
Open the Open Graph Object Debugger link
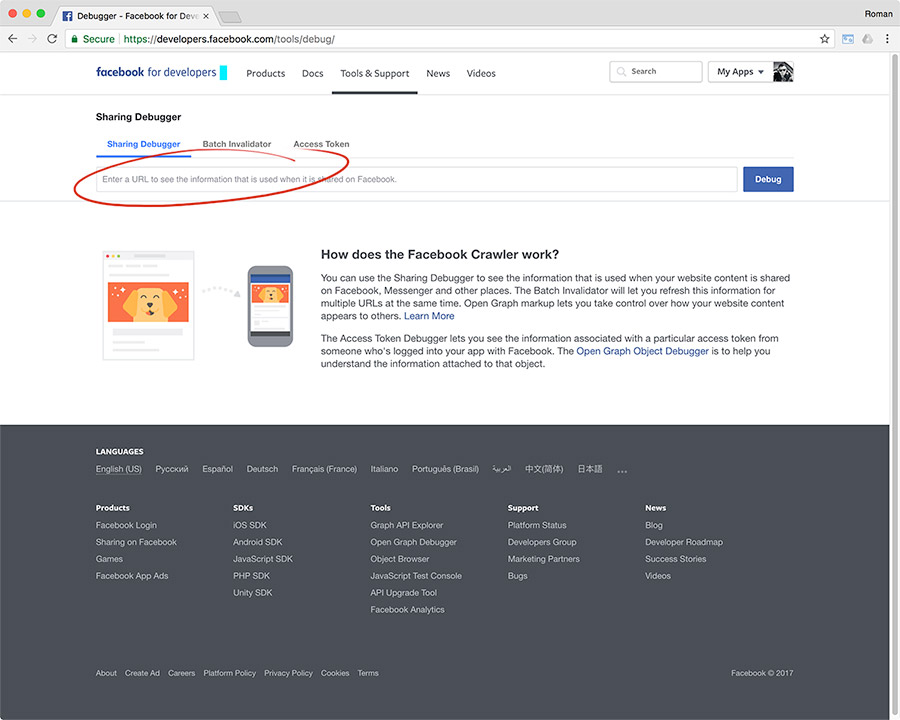[642, 351]
